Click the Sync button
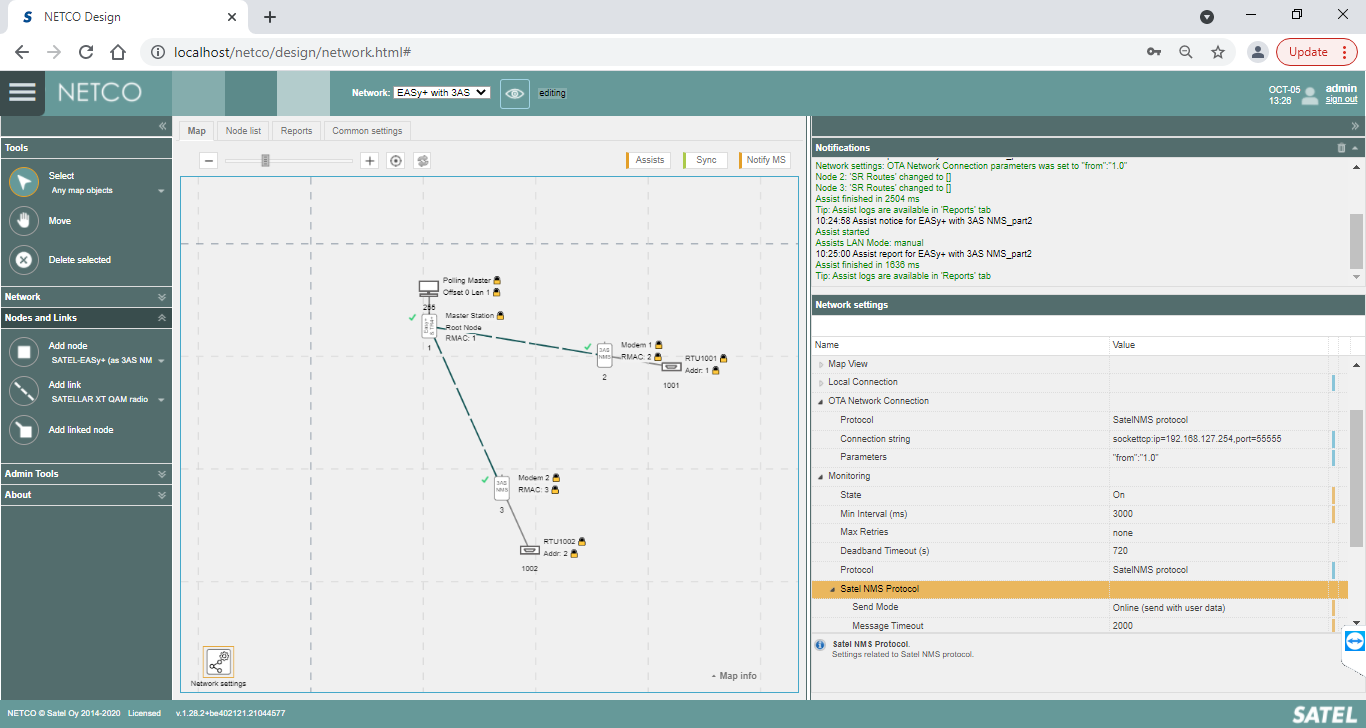Image resolution: width=1366 pixels, height=728 pixels. 706,160
